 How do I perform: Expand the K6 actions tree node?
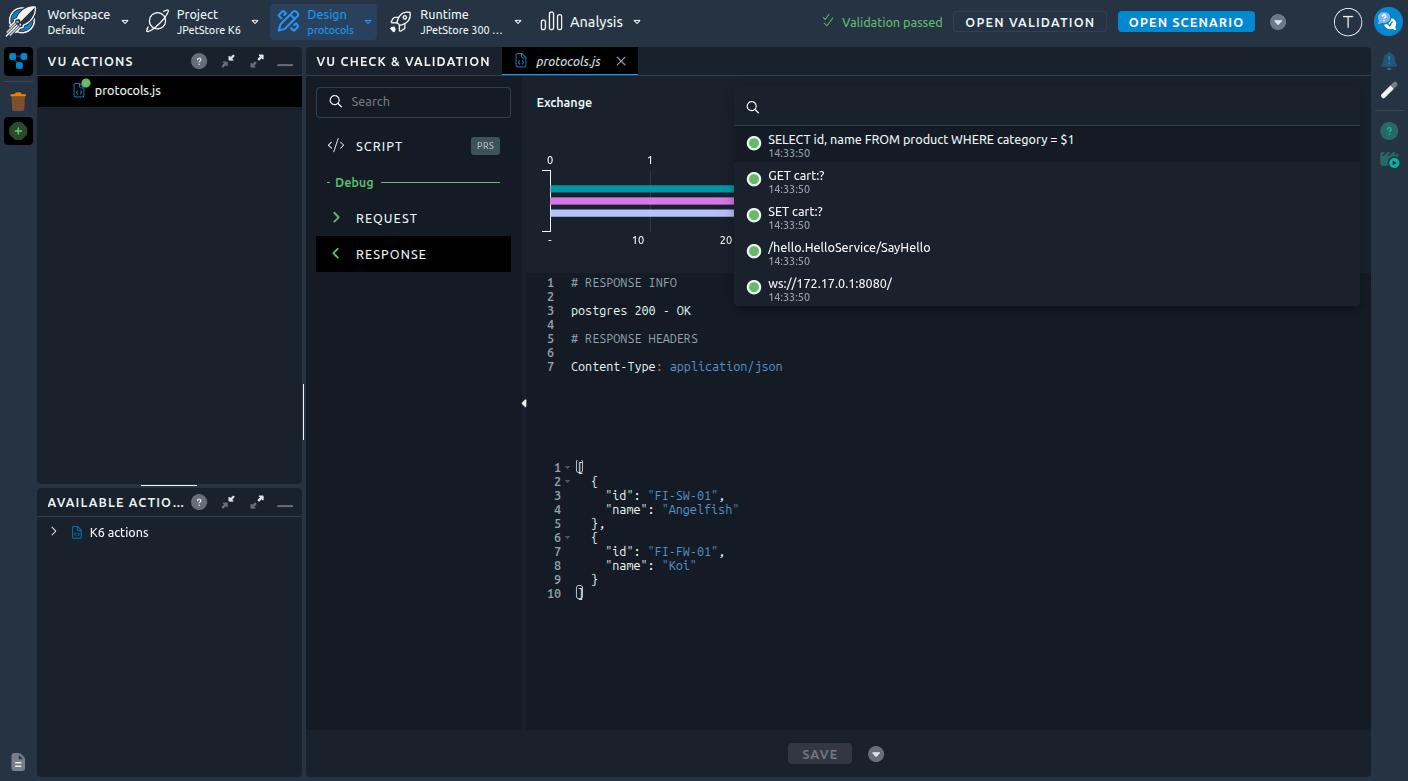(x=54, y=532)
